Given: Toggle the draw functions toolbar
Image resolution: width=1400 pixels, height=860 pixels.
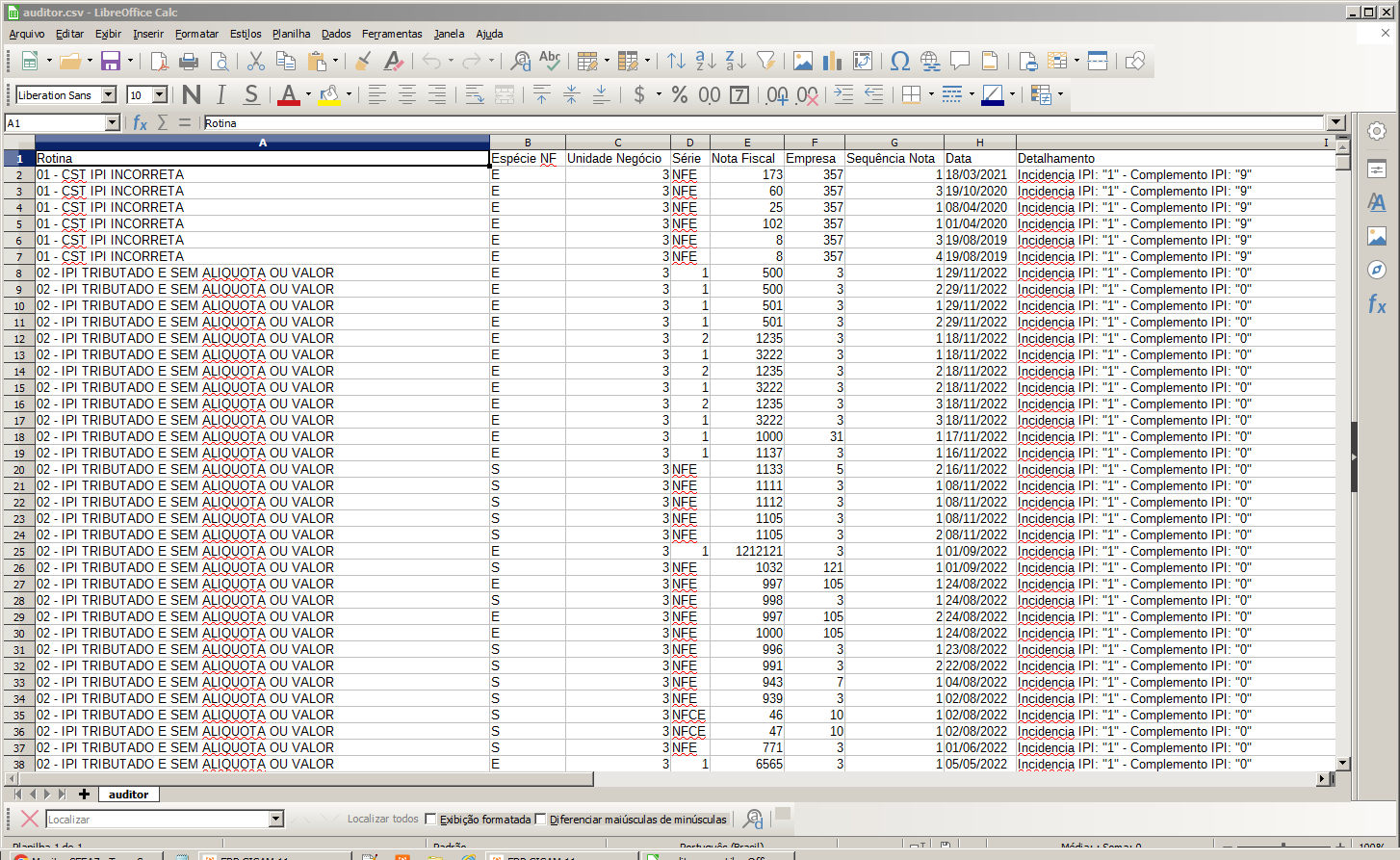Looking at the screenshot, I should 1135,61.
